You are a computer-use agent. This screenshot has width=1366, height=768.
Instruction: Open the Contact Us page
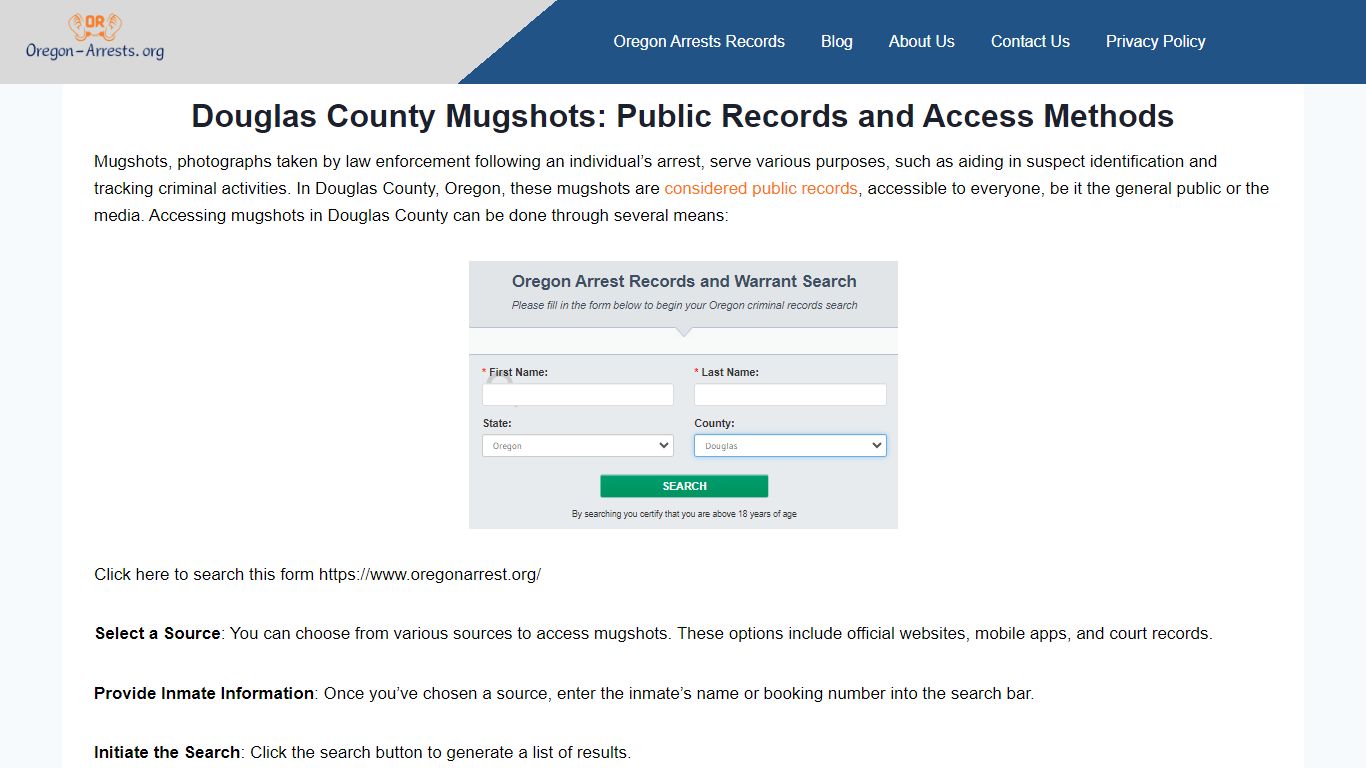coord(1030,41)
